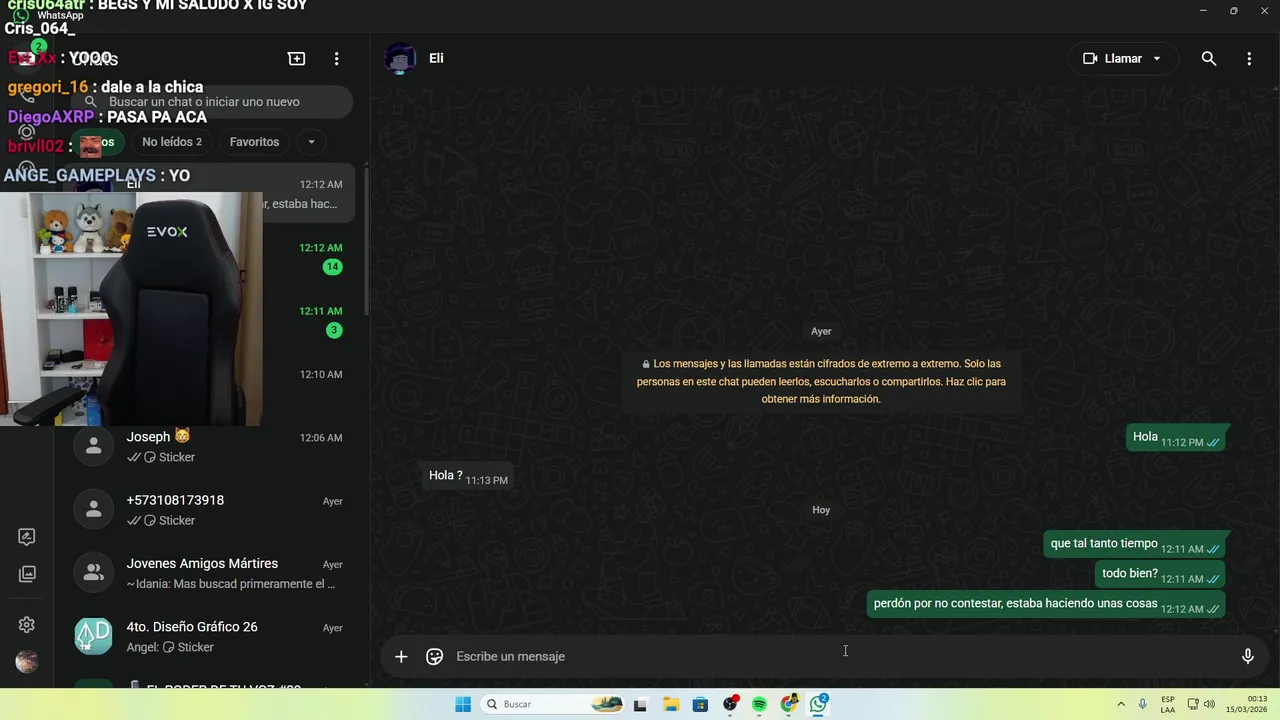1280x720 pixels.
Task: Open the Joseph chat
Action: (x=210, y=447)
